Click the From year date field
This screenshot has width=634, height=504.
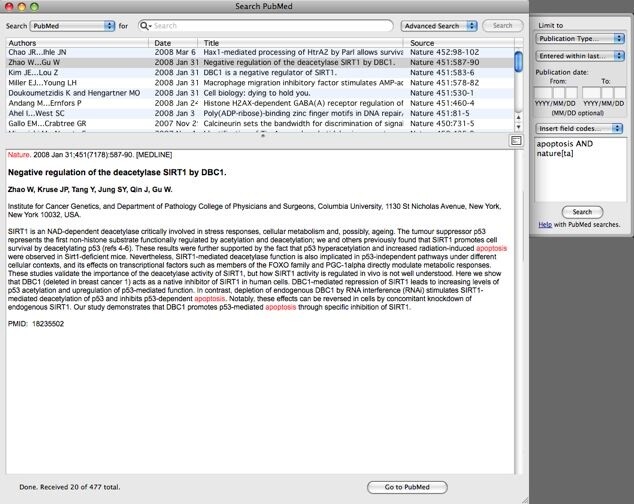pyautogui.click(x=543, y=93)
